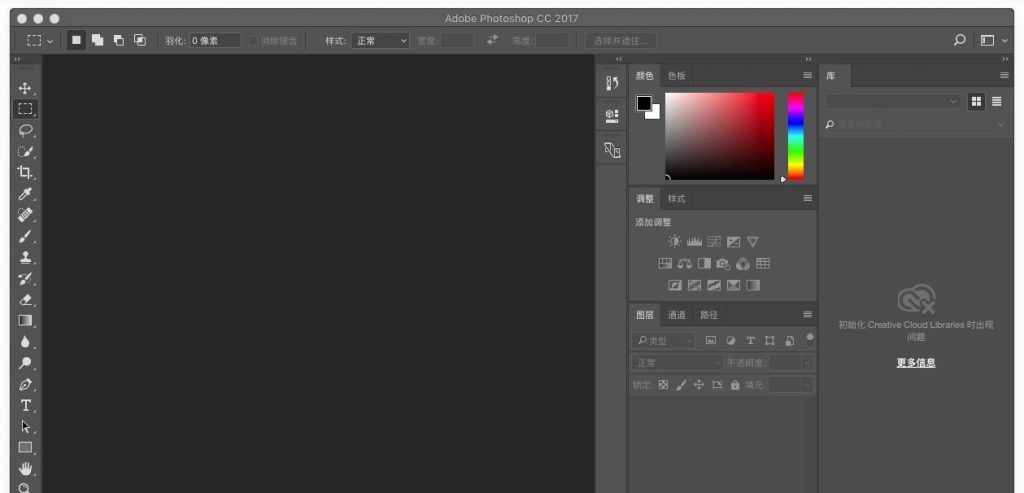Select the Hand tool

point(25,468)
